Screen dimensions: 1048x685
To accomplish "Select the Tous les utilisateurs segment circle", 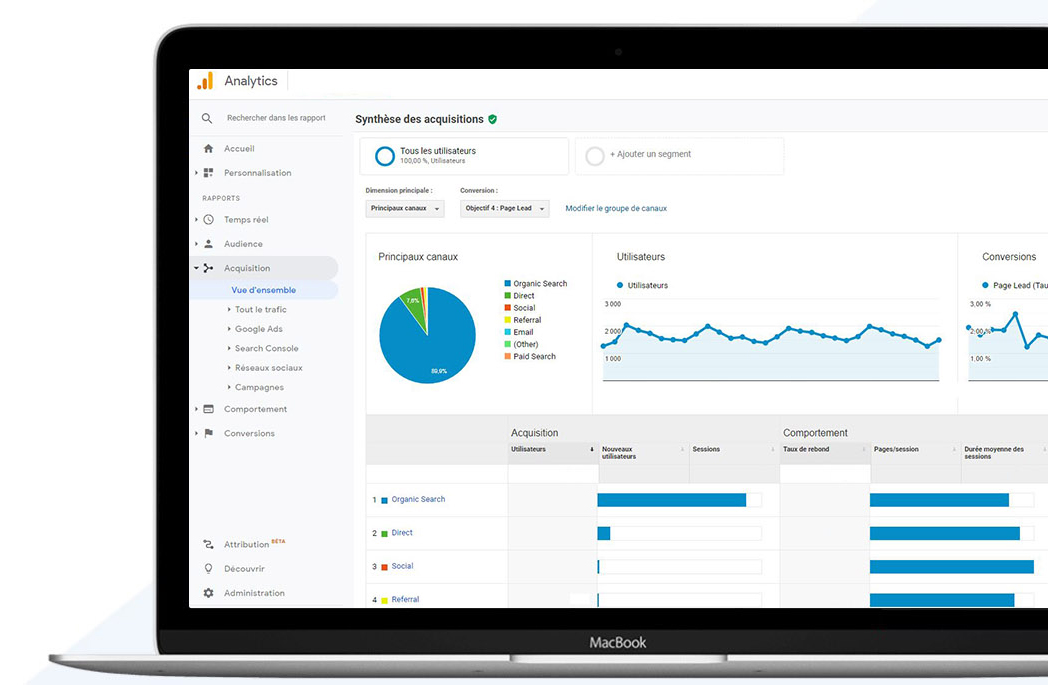I will click(x=385, y=156).
